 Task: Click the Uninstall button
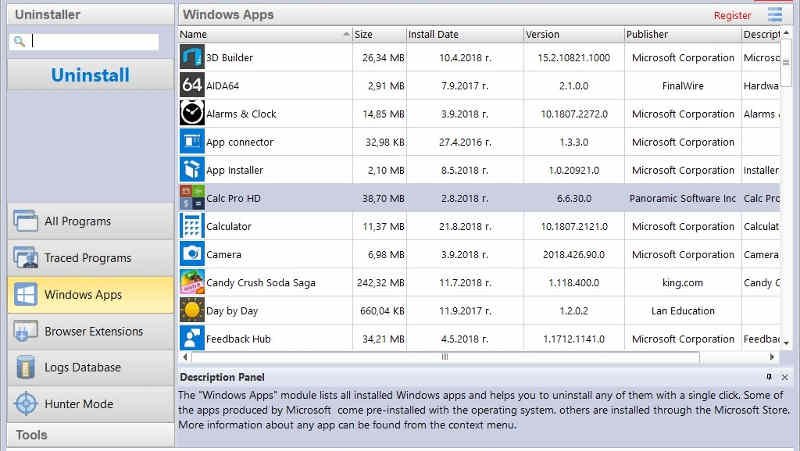91,75
